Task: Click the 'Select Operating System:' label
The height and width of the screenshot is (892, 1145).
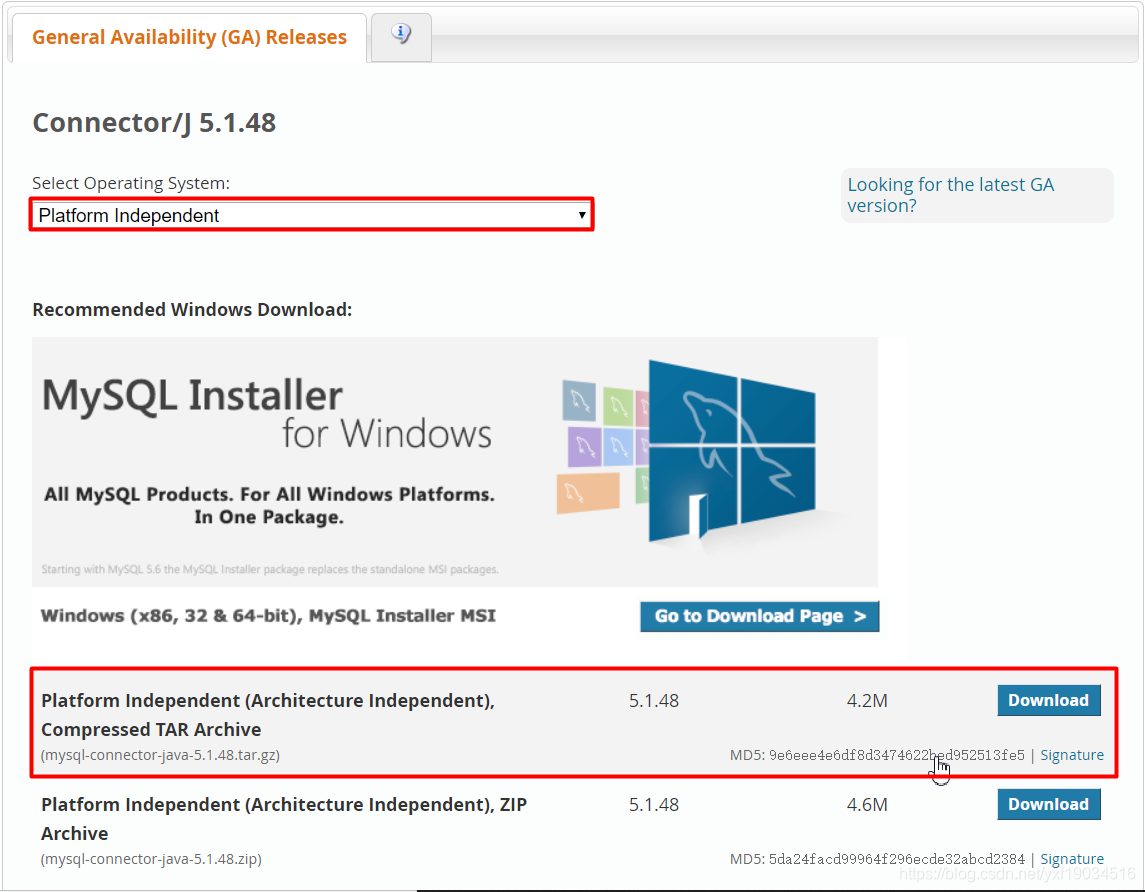Action: point(131,183)
